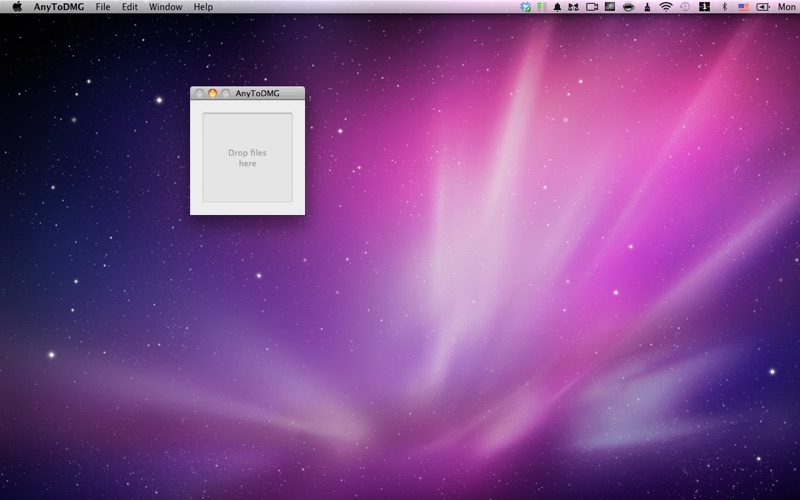Image resolution: width=800 pixels, height=500 pixels.
Task: Open the Help menu
Action: 203,7
